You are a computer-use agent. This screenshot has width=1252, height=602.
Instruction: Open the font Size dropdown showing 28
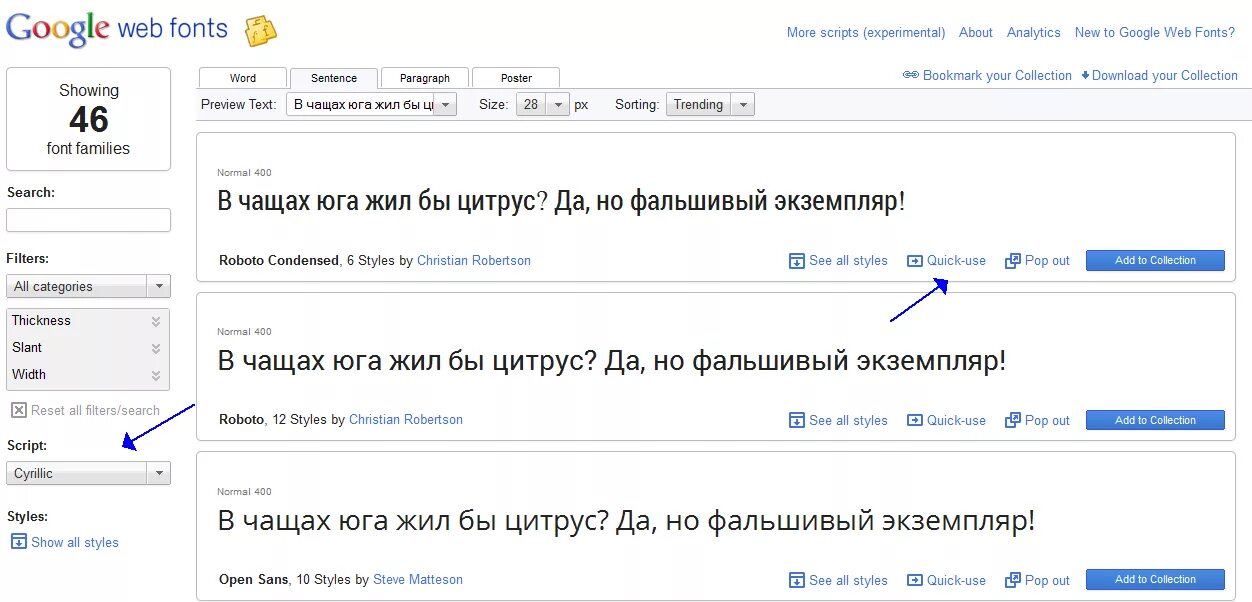point(542,104)
